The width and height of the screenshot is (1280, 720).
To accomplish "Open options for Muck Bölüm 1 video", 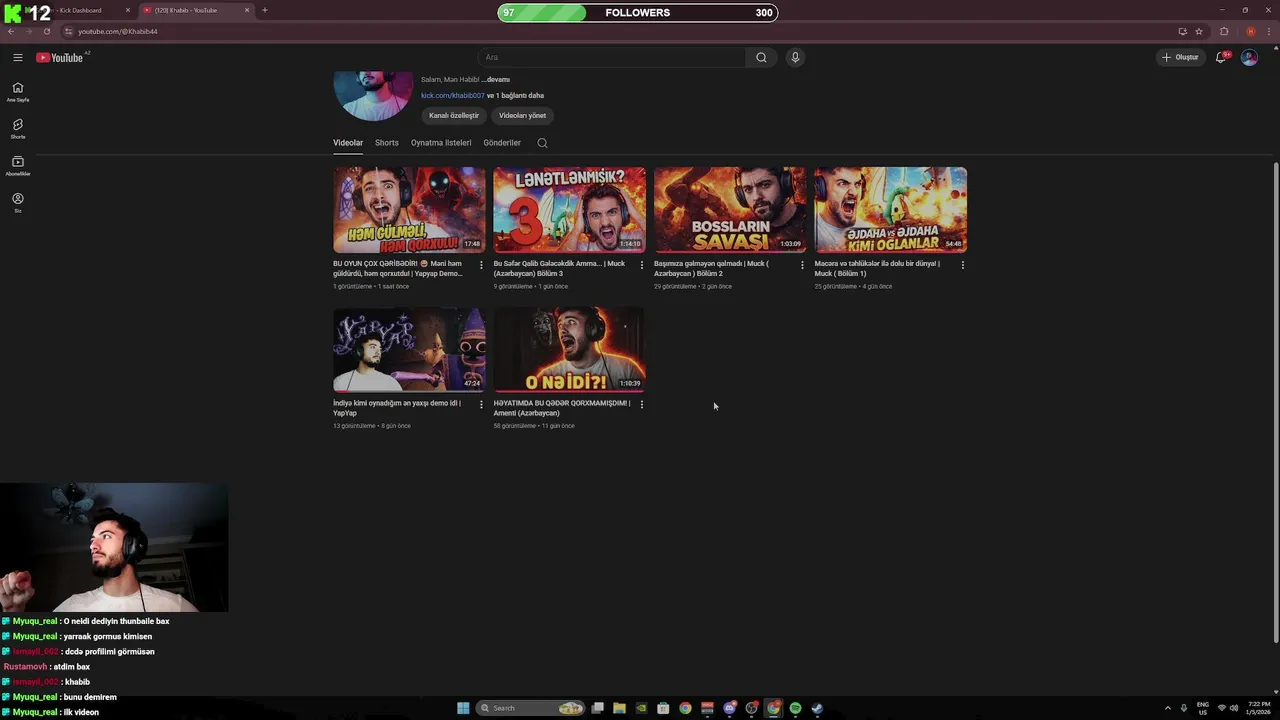I will point(963,265).
